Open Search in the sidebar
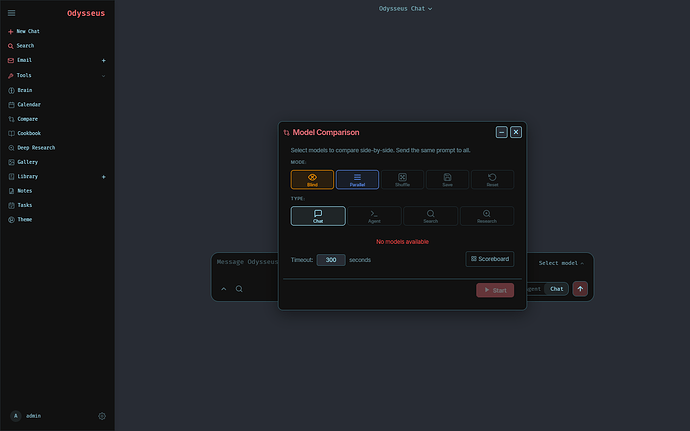Image resolution: width=690 pixels, height=431 pixels. pos(21,46)
